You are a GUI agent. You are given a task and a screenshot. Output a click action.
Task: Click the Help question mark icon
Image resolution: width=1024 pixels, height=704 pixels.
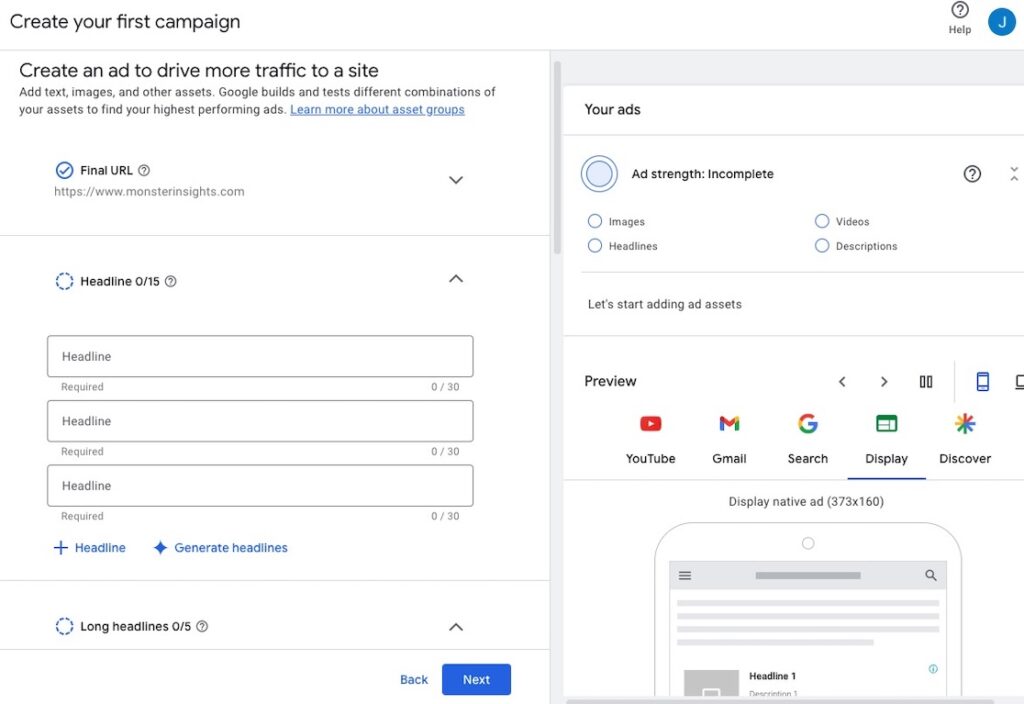[959, 11]
